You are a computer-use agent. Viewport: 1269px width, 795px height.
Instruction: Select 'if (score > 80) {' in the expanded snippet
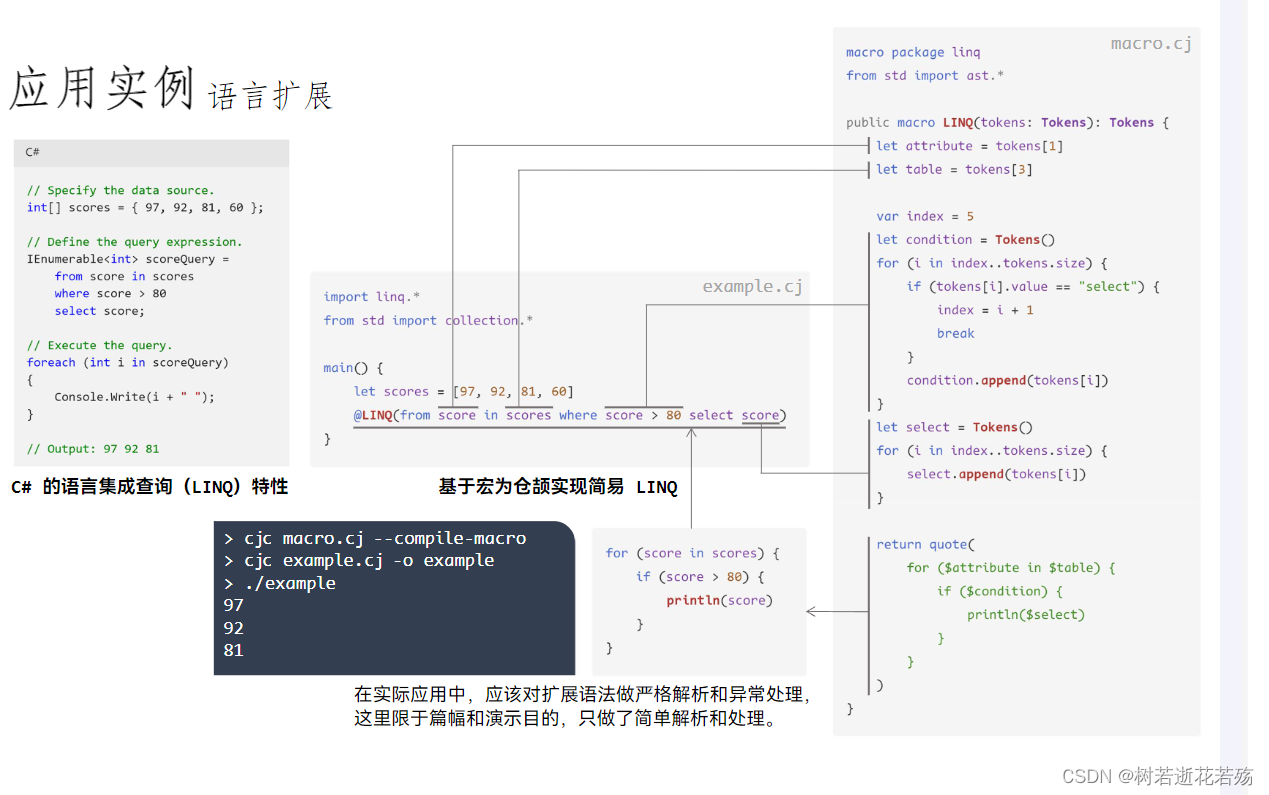click(x=700, y=577)
